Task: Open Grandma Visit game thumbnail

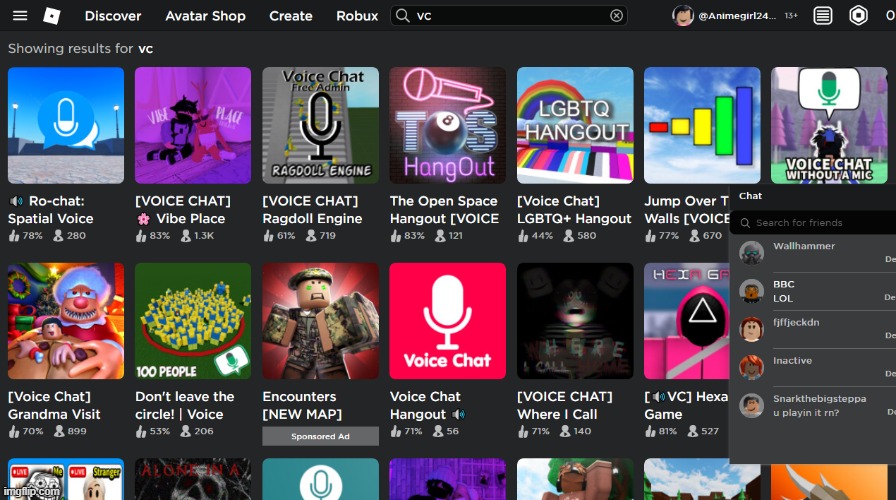Action: (x=66, y=321)
